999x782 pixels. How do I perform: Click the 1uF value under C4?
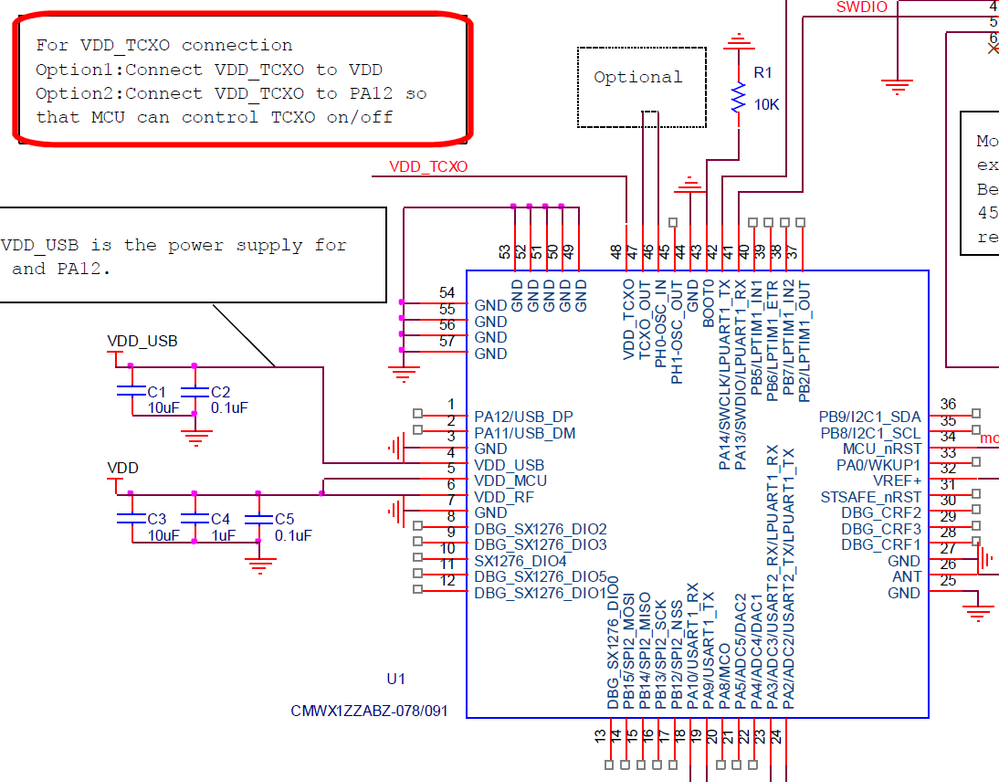click(x=224, y=535)
